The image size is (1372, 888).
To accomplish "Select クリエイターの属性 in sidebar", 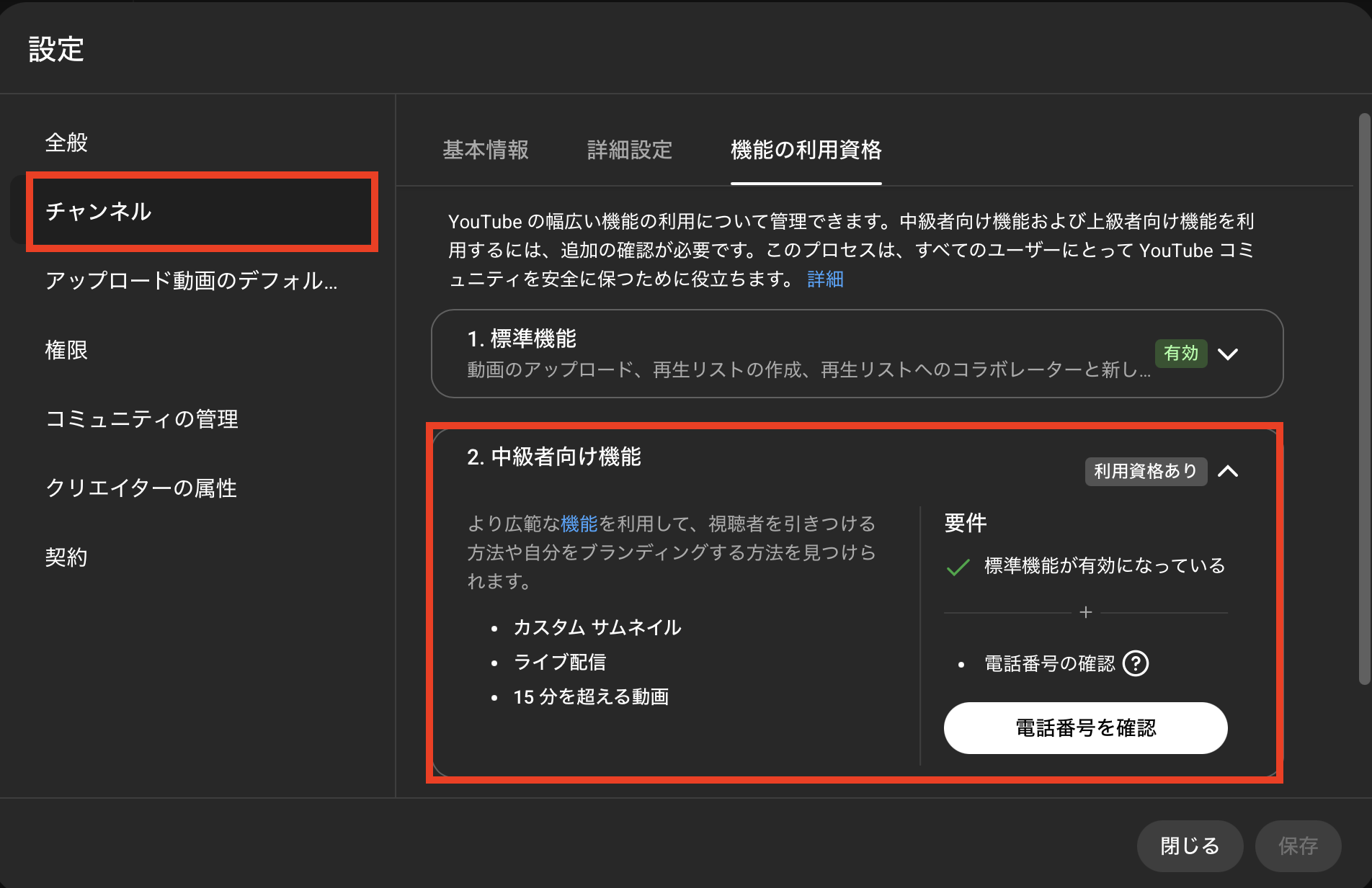I will tap(141, 488).
